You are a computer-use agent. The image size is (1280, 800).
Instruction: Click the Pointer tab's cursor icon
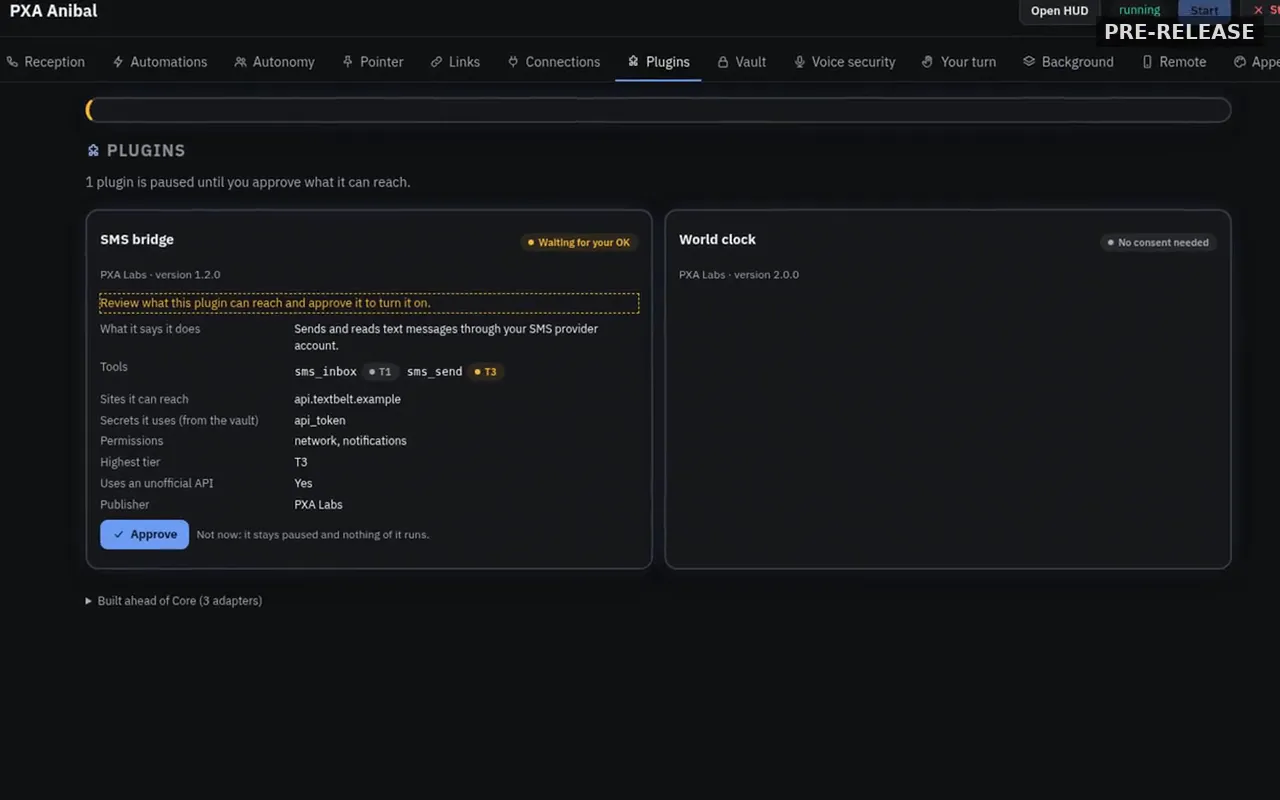coord(348,62)
